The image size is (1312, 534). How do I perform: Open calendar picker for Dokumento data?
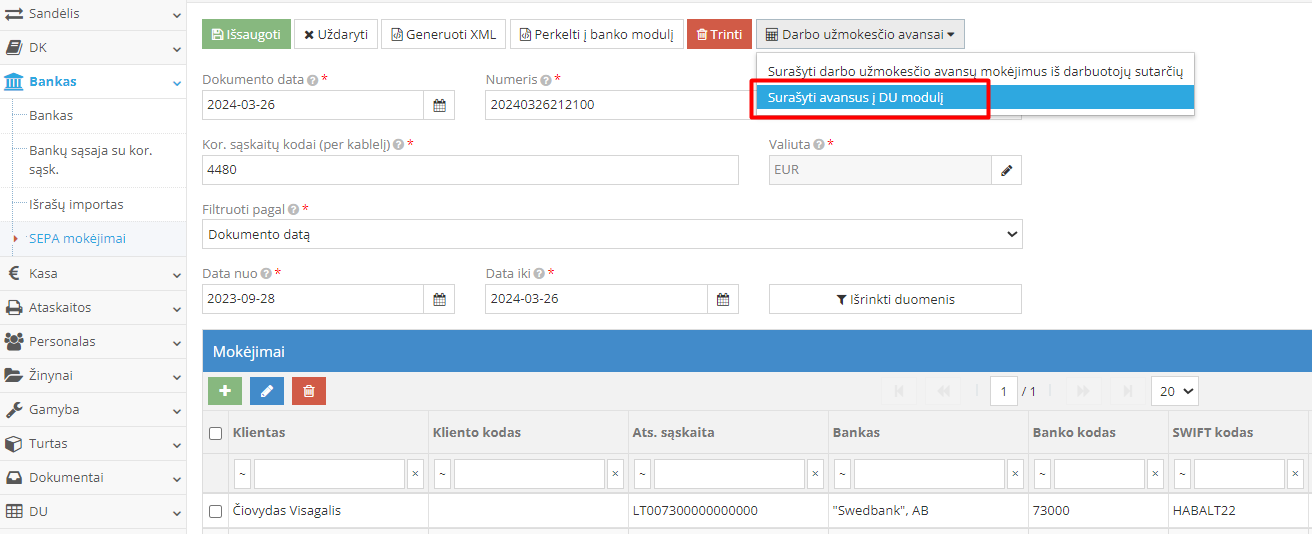(x=439, y=105)
